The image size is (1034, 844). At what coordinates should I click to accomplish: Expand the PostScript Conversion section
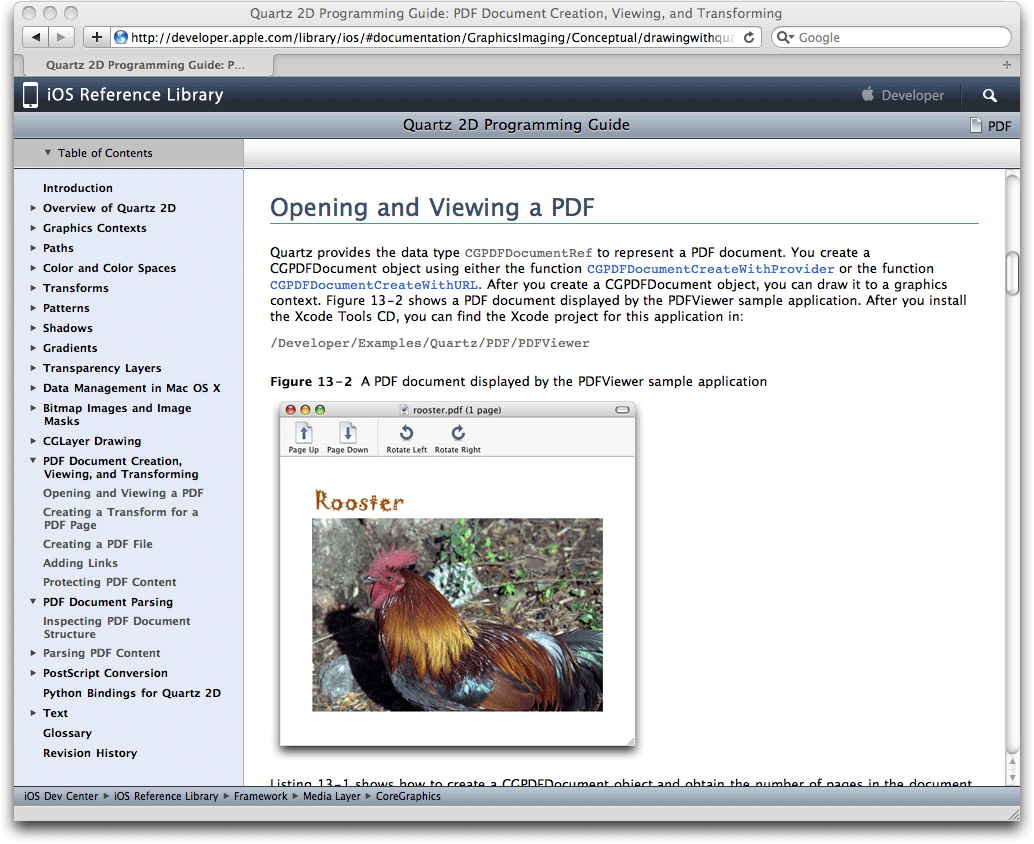[x=33, y=673]
